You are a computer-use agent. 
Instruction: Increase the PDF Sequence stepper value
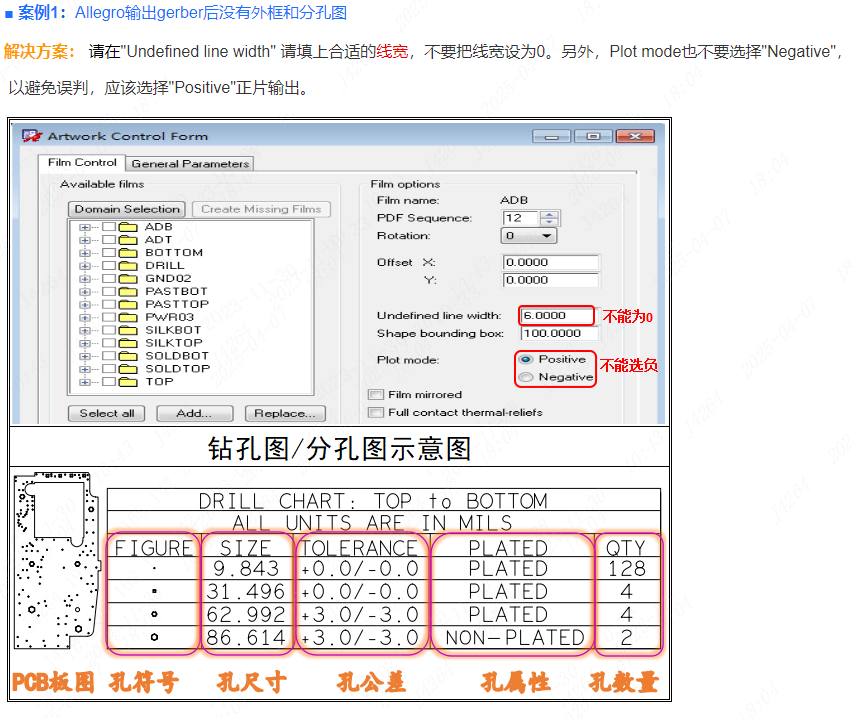point(550,214)
